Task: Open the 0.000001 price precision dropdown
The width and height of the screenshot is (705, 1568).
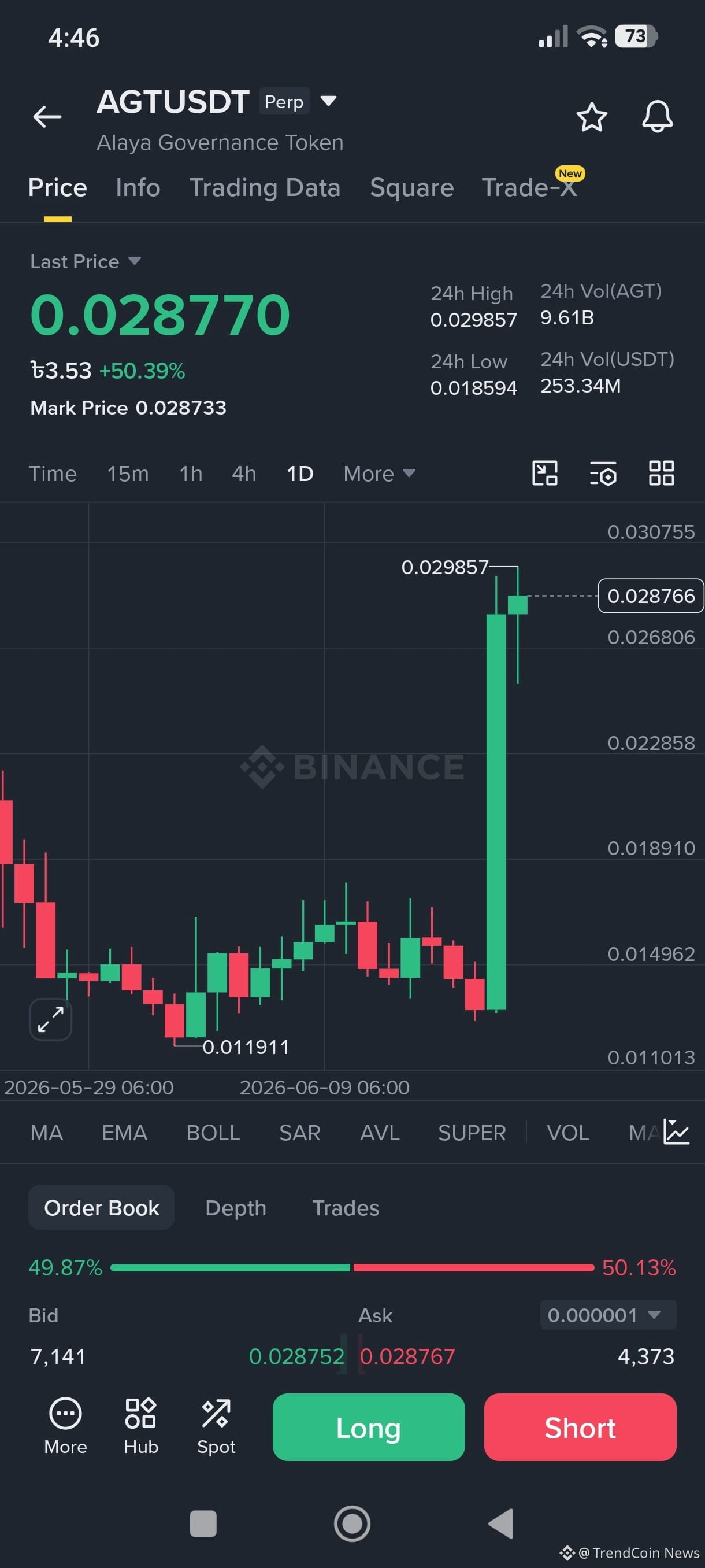Action: point(608,1315)
